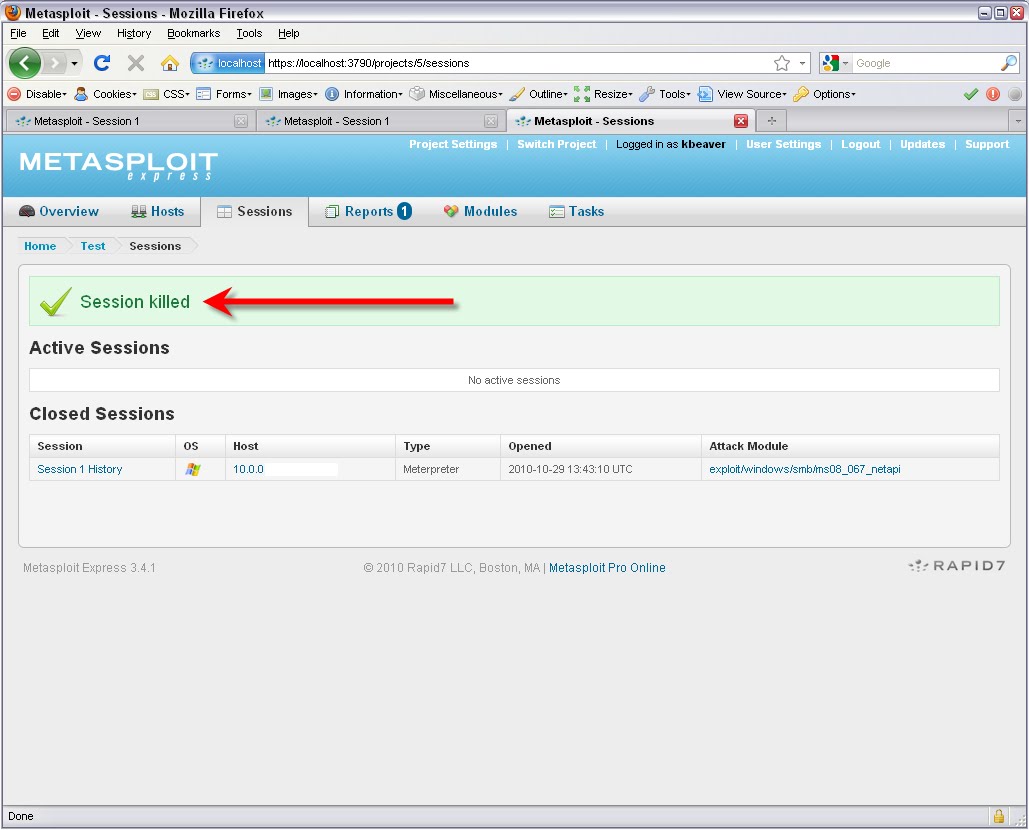Go back with the green back arrow
This screenshot has width=1029, height=830.
[25, 63]
